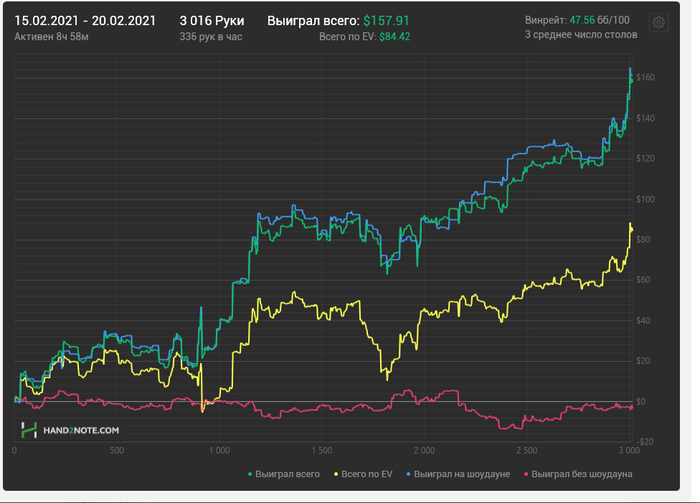Click the '2 500' x-axis label
700x503 pixels.
[x=527, y=451]
